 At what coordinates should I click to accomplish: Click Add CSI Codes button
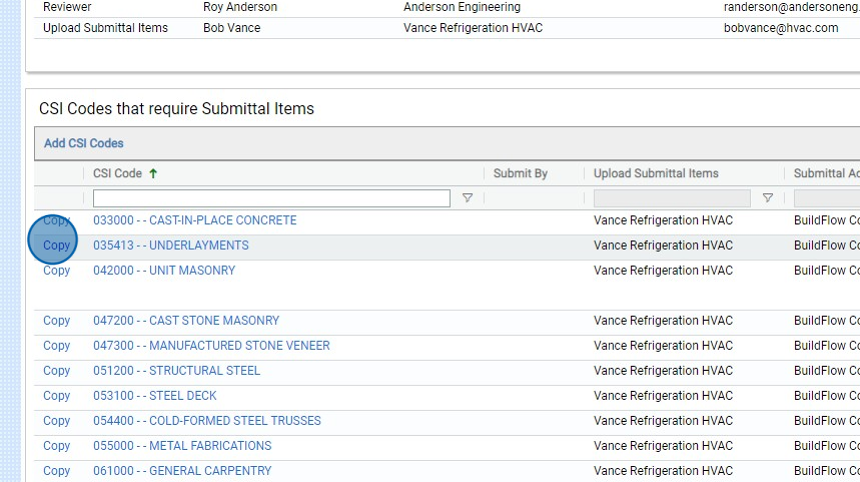(84, 143)
